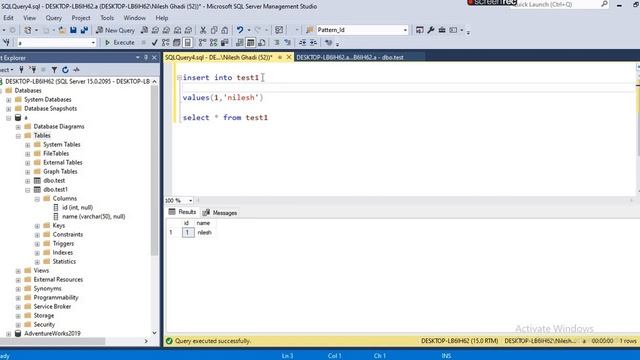Screen dimensions: 640x360
Task: Click Comment out selected lines icon
Action: pos(276,42)
